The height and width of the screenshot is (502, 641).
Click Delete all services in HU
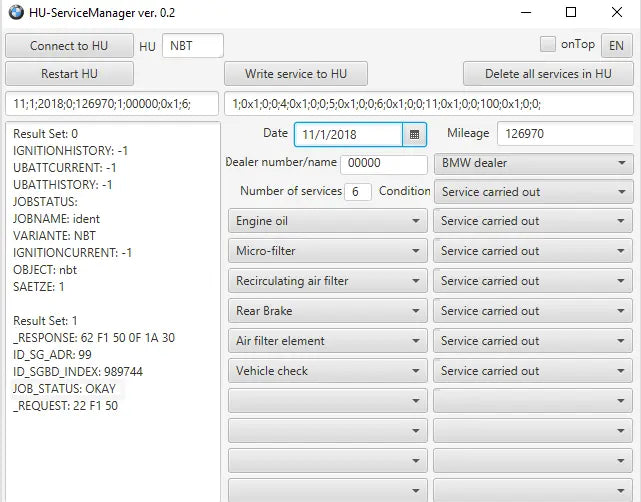(x=548, y=74)
